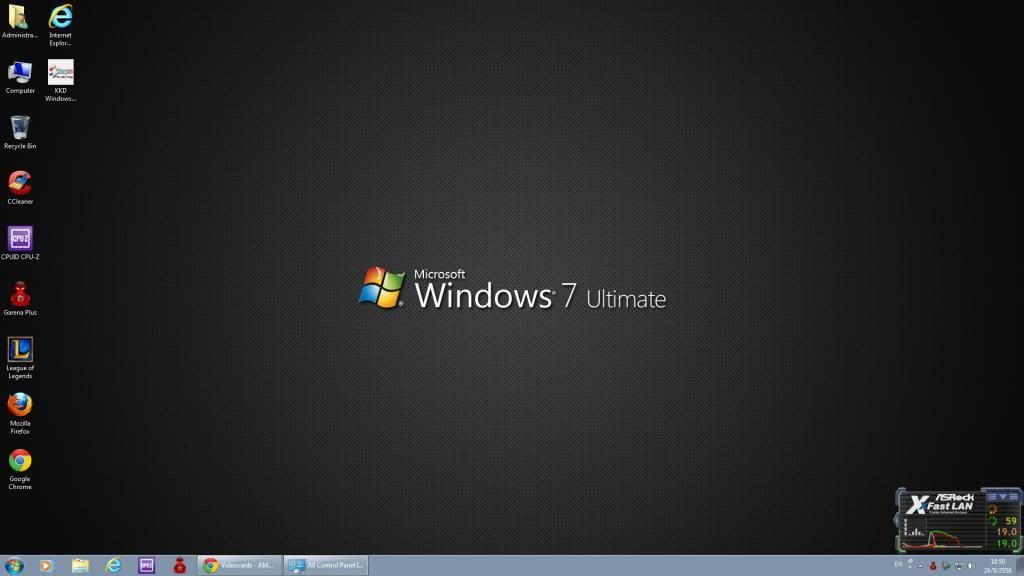The width and height of the screenshot is (1024, 576).
Task: Switch to the All Control Panel Items window
Action: 326,566
